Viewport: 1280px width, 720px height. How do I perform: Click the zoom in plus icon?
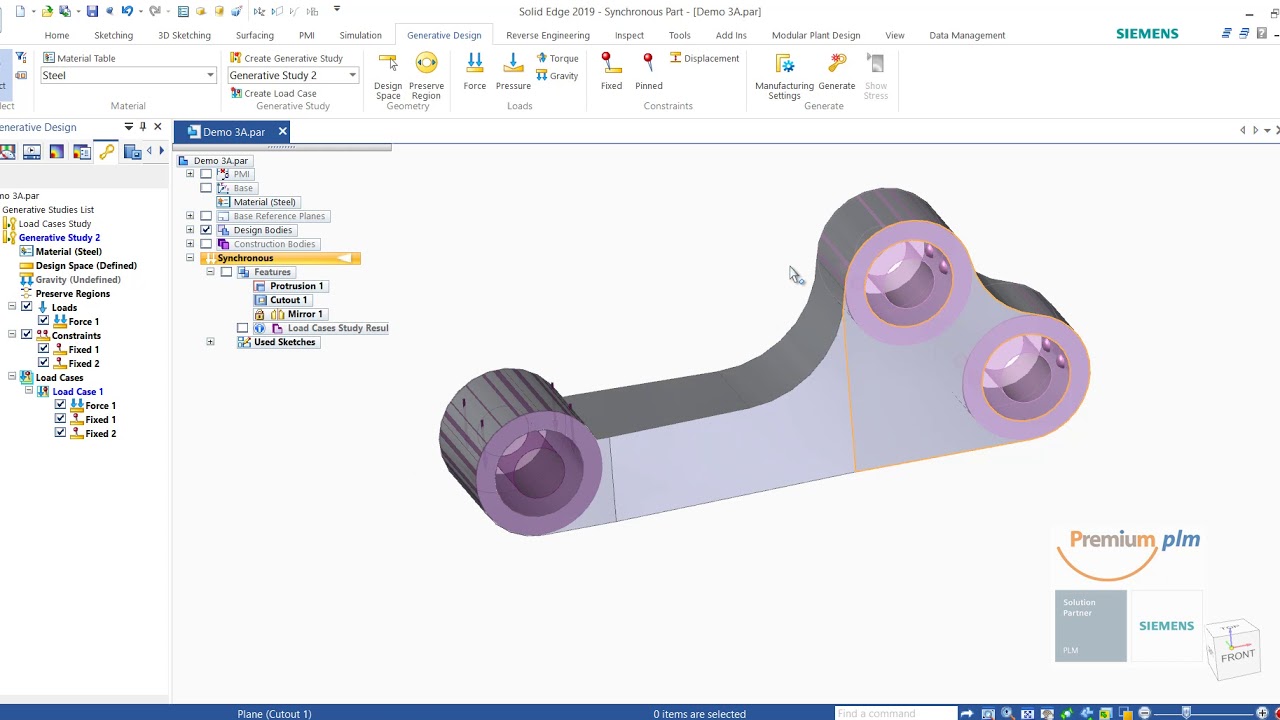tap(1263, 713)
